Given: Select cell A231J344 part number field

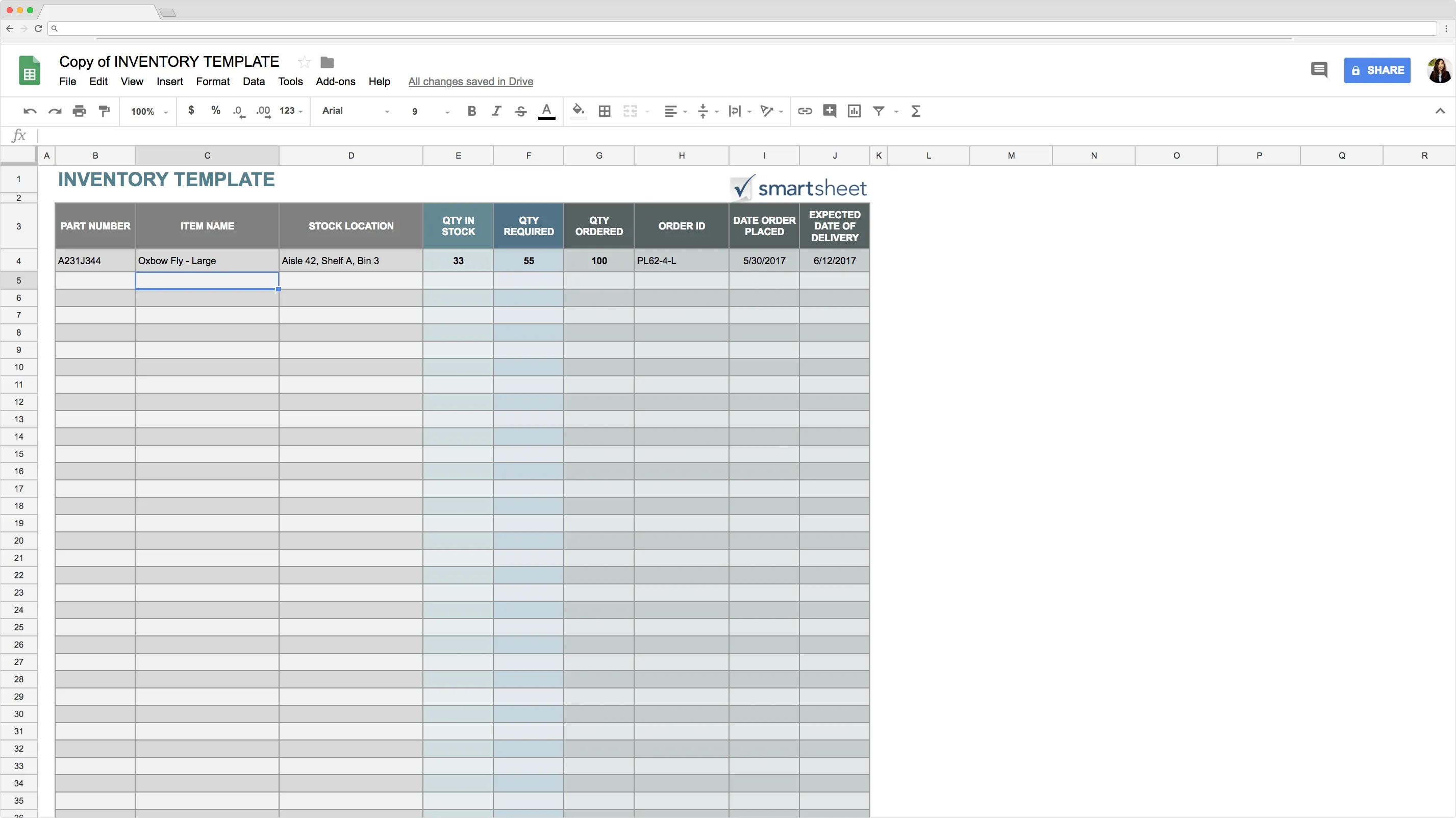Looking at the screenshot, I should coord(95,260).
